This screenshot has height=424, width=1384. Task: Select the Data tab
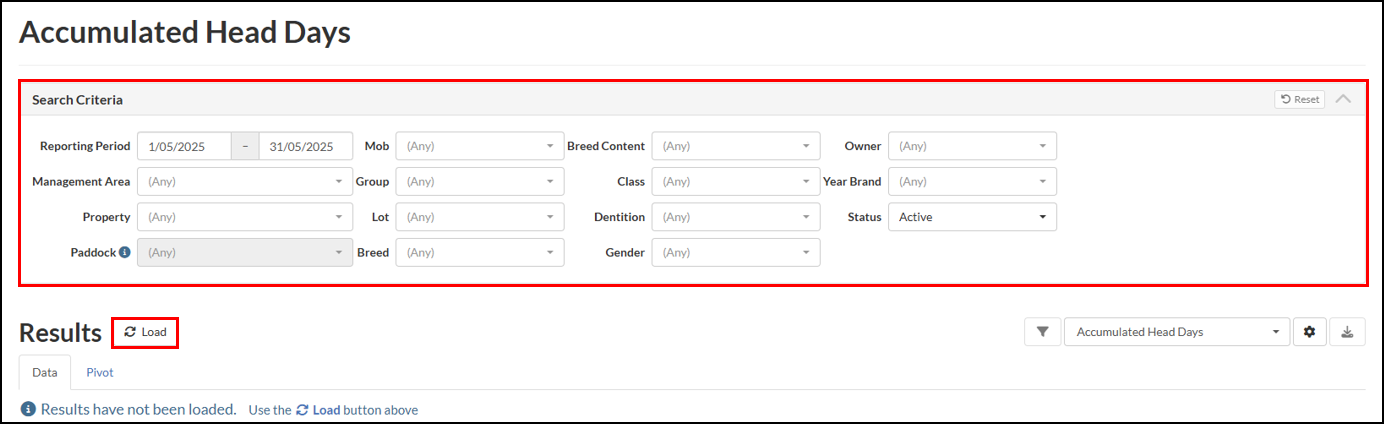(x=45, y=372)
